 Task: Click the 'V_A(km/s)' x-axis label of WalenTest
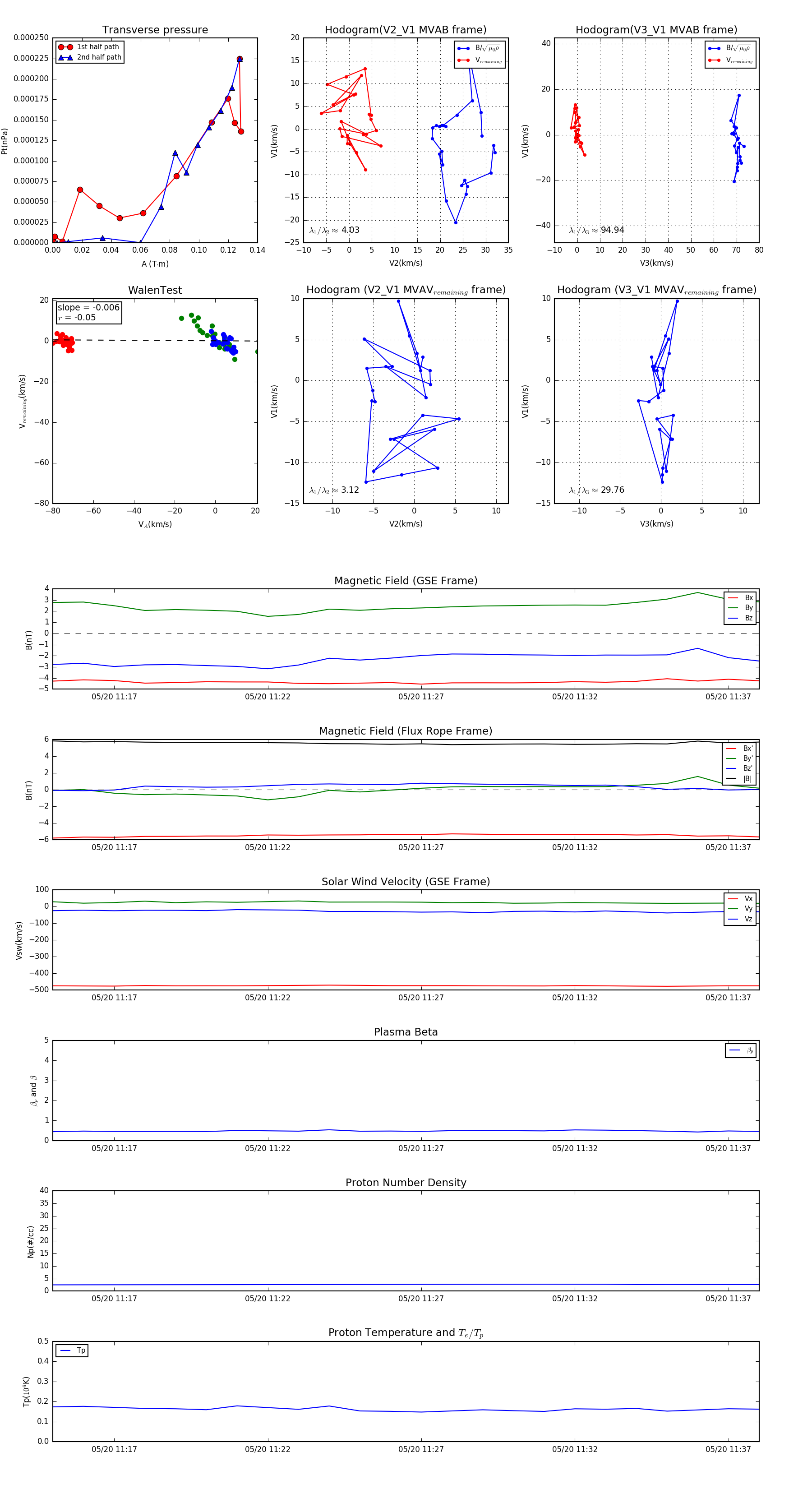155,524
